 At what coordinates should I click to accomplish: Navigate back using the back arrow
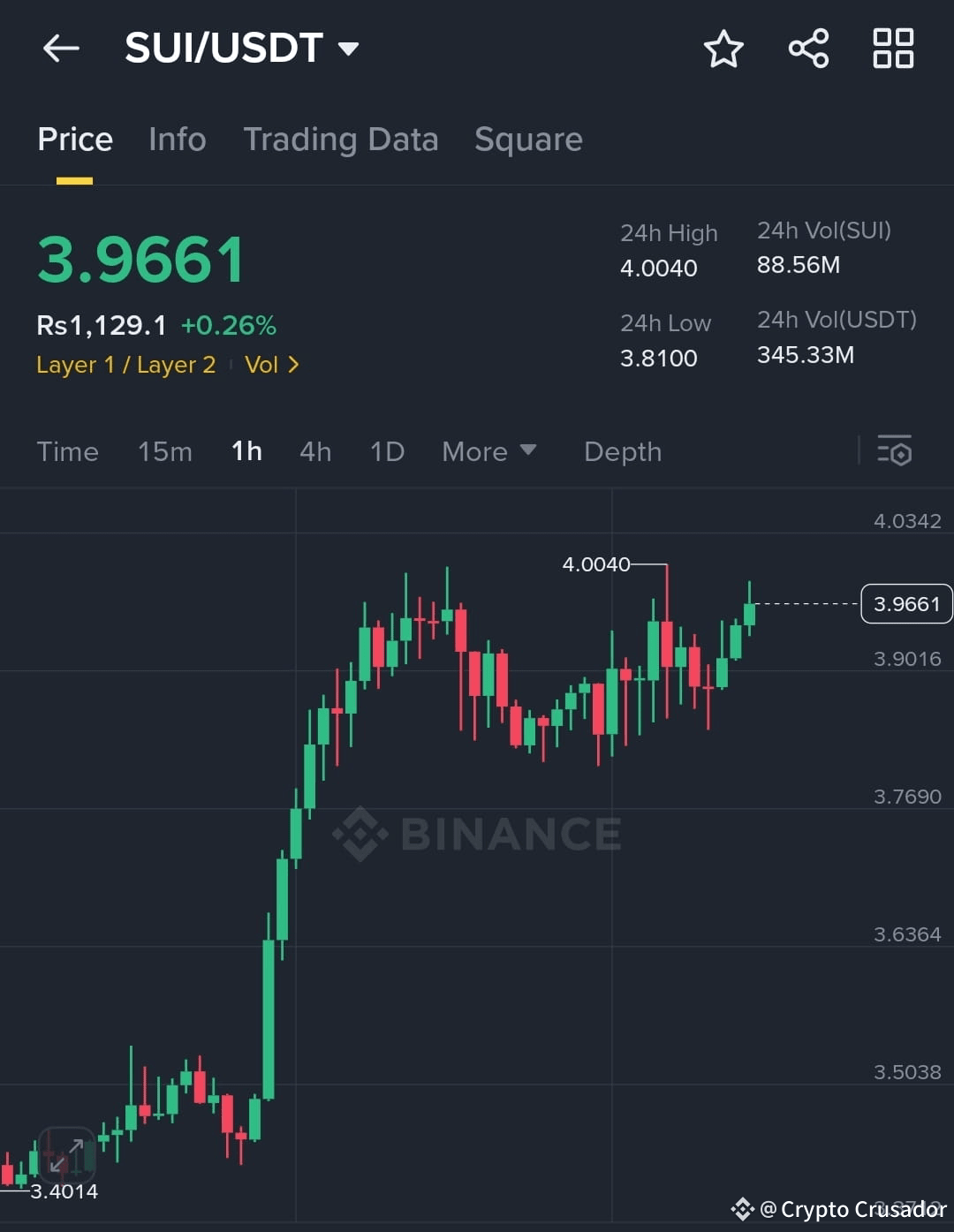tap(60, 49)
